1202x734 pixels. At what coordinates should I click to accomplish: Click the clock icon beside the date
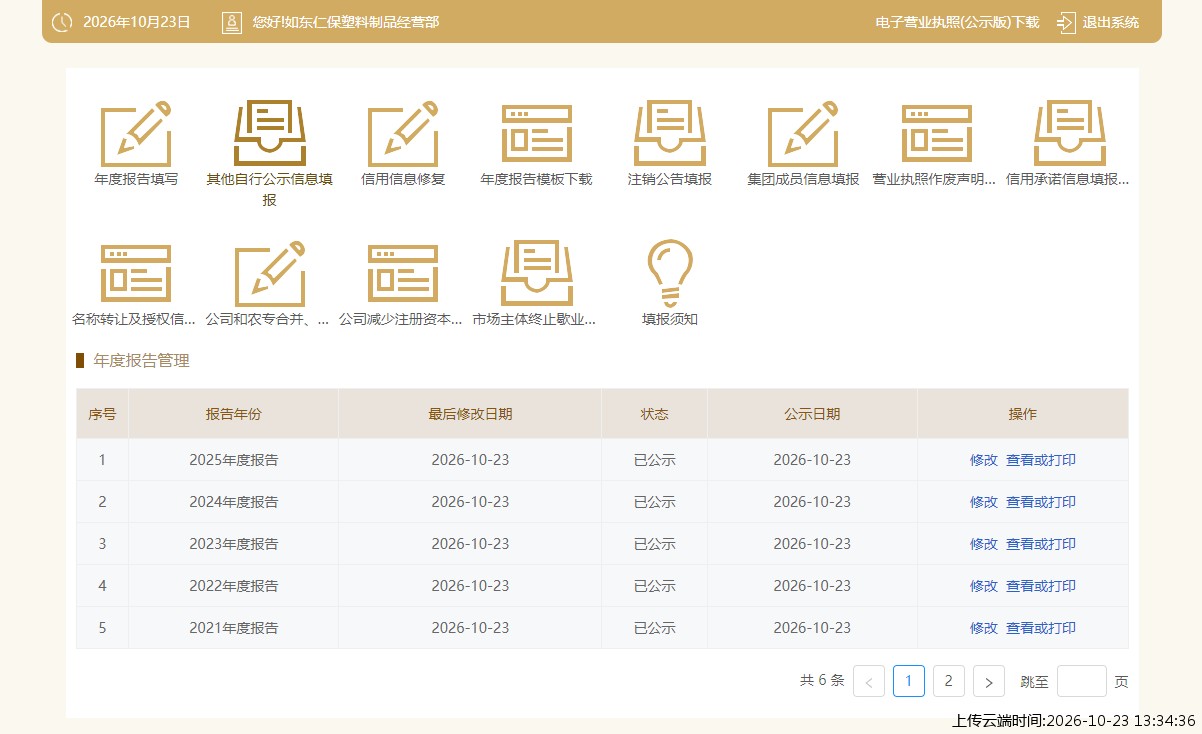coord(62,22)
